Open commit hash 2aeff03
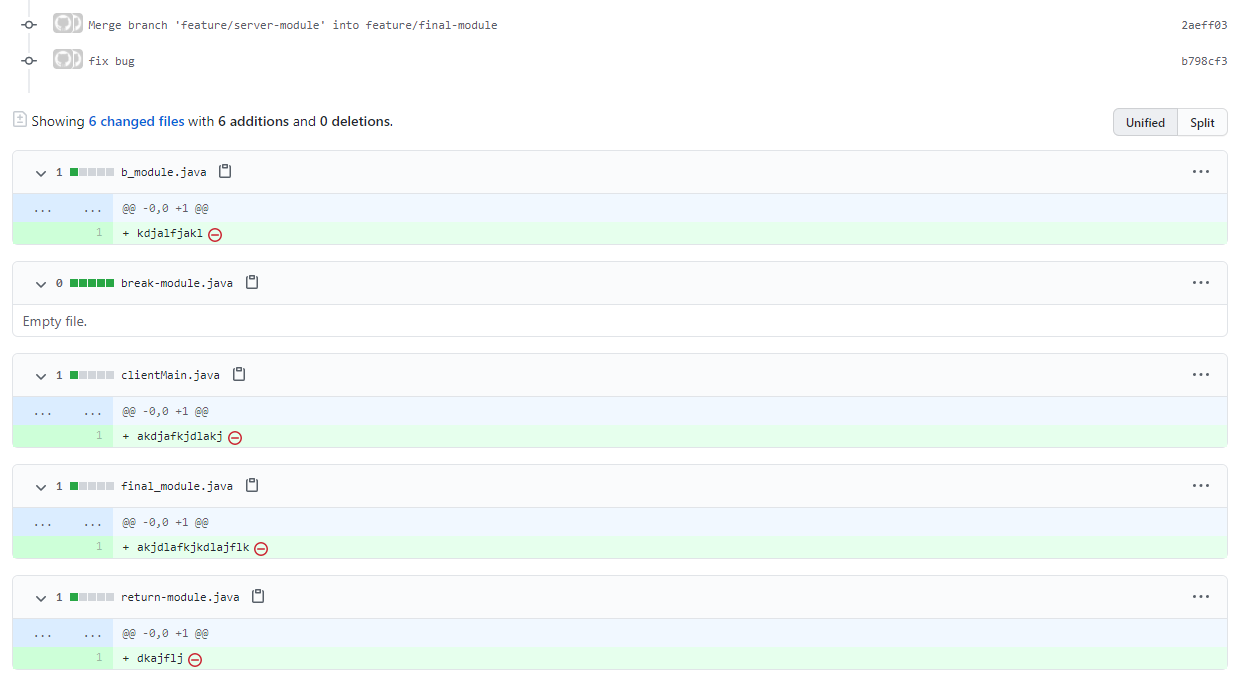Viewport: 1236px width, 685px height. click(1204, 25)
